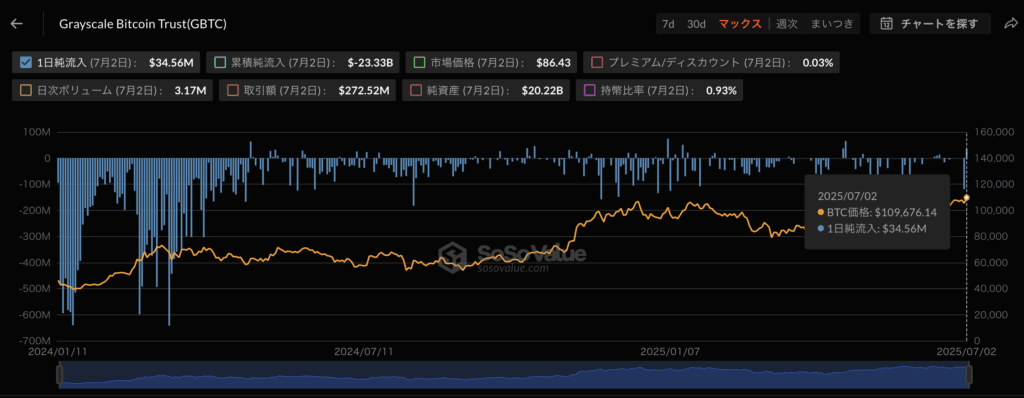This screenshot has width=1024, height=398.
Task: Uncheck the 1日純流入 checkbox
Action: [26, 63]
